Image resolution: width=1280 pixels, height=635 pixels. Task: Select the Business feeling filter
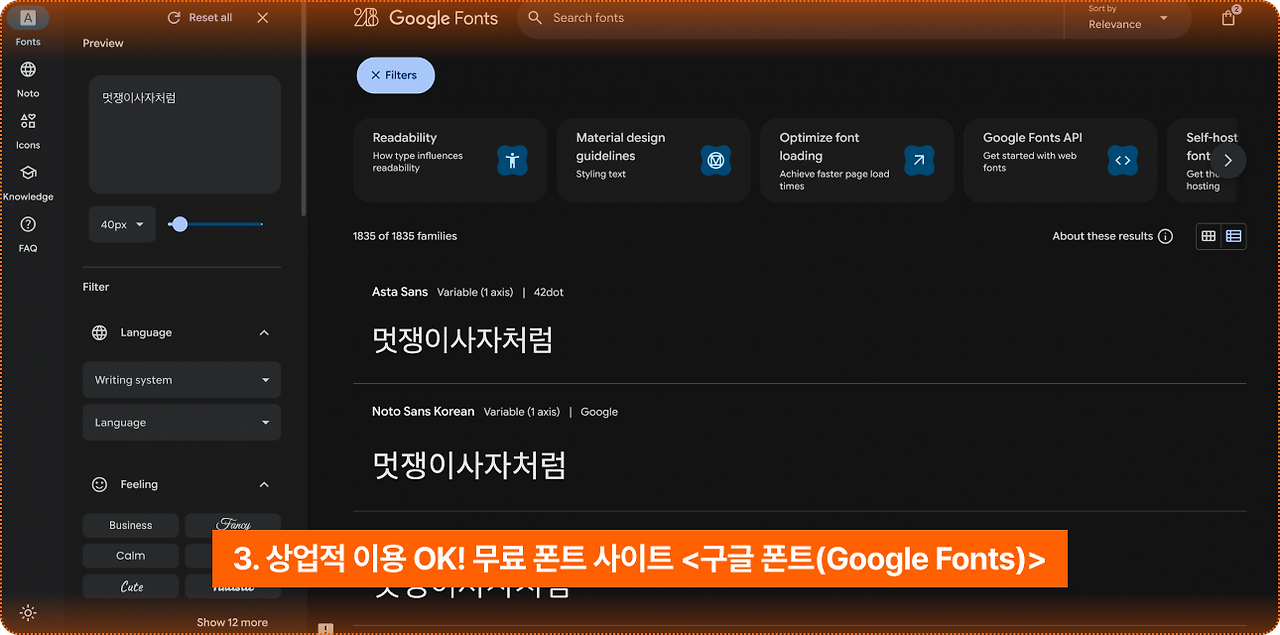[130, 525]
